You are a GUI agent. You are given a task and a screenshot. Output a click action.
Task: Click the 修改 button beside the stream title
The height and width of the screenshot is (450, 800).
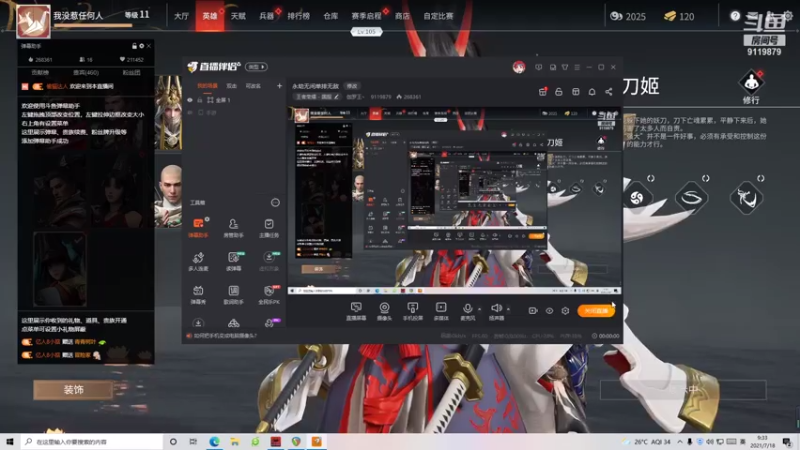tap(352, 86)
